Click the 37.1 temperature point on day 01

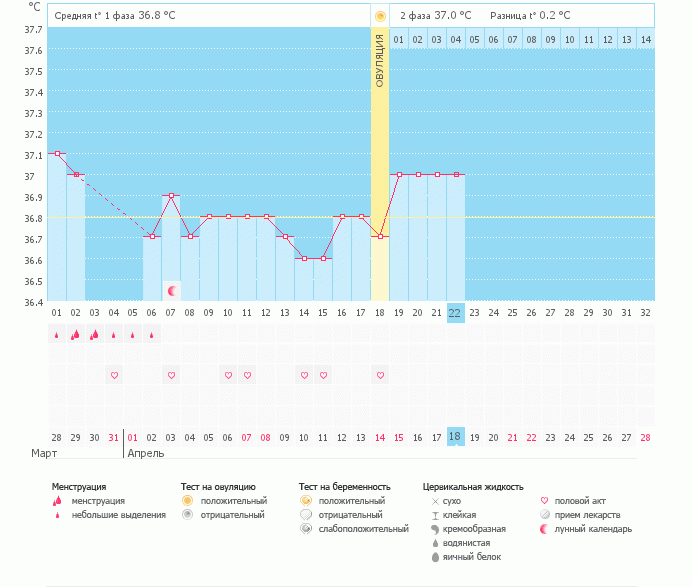click(57, 154)
